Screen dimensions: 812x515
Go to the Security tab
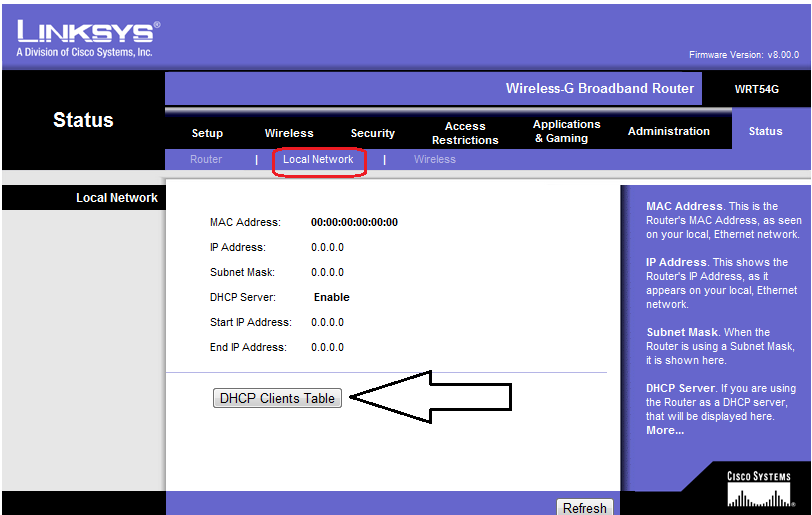click(372, 133)
